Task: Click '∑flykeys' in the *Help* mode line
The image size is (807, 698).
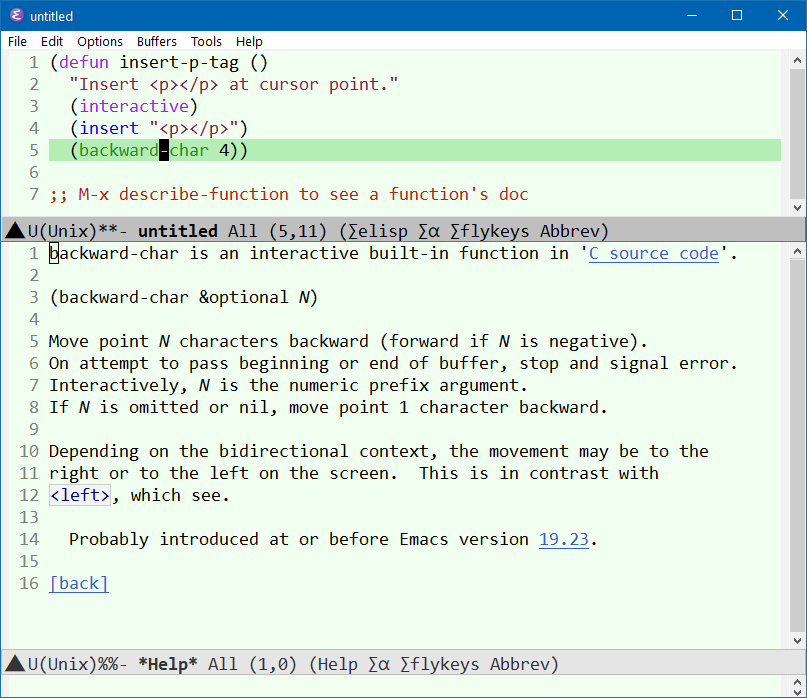Action: click(440, 664)
